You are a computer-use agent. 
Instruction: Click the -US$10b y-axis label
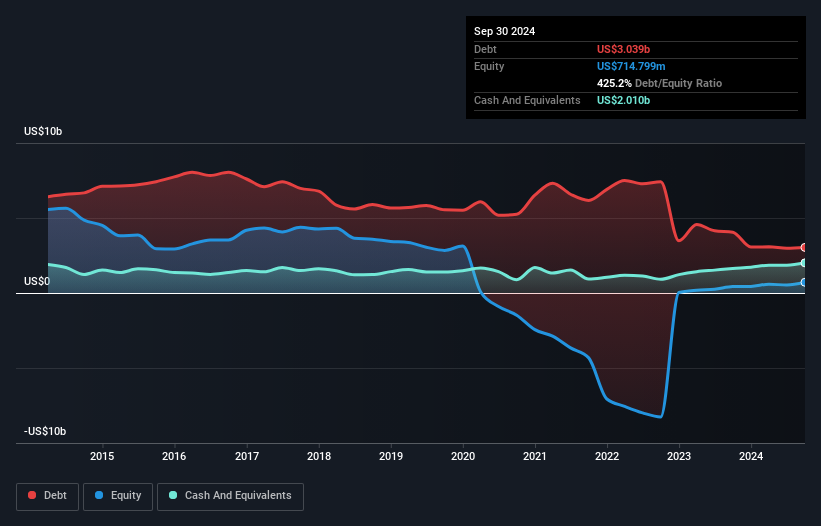[45, 431]
